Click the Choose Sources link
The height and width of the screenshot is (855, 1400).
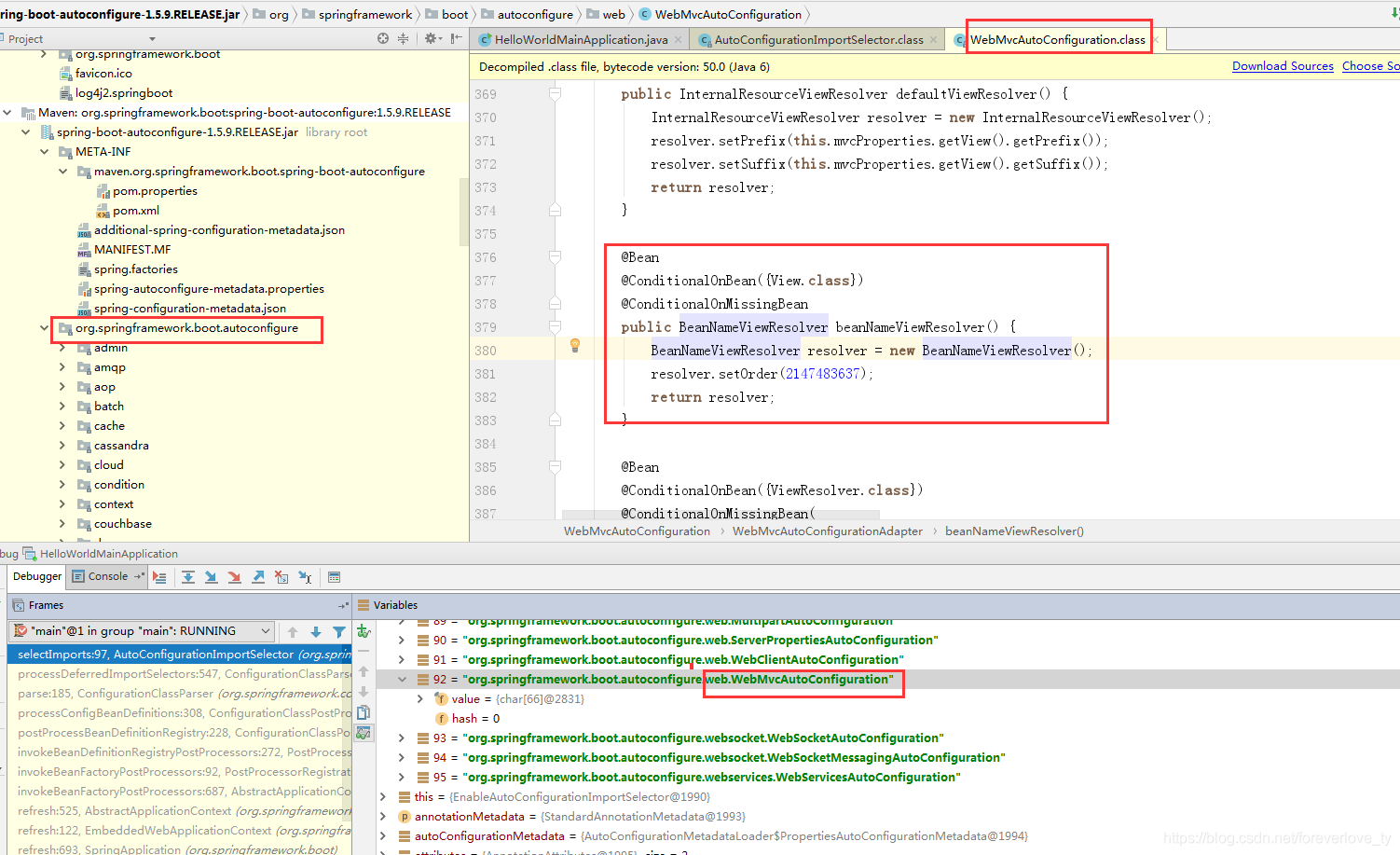tap(1370, 66)
